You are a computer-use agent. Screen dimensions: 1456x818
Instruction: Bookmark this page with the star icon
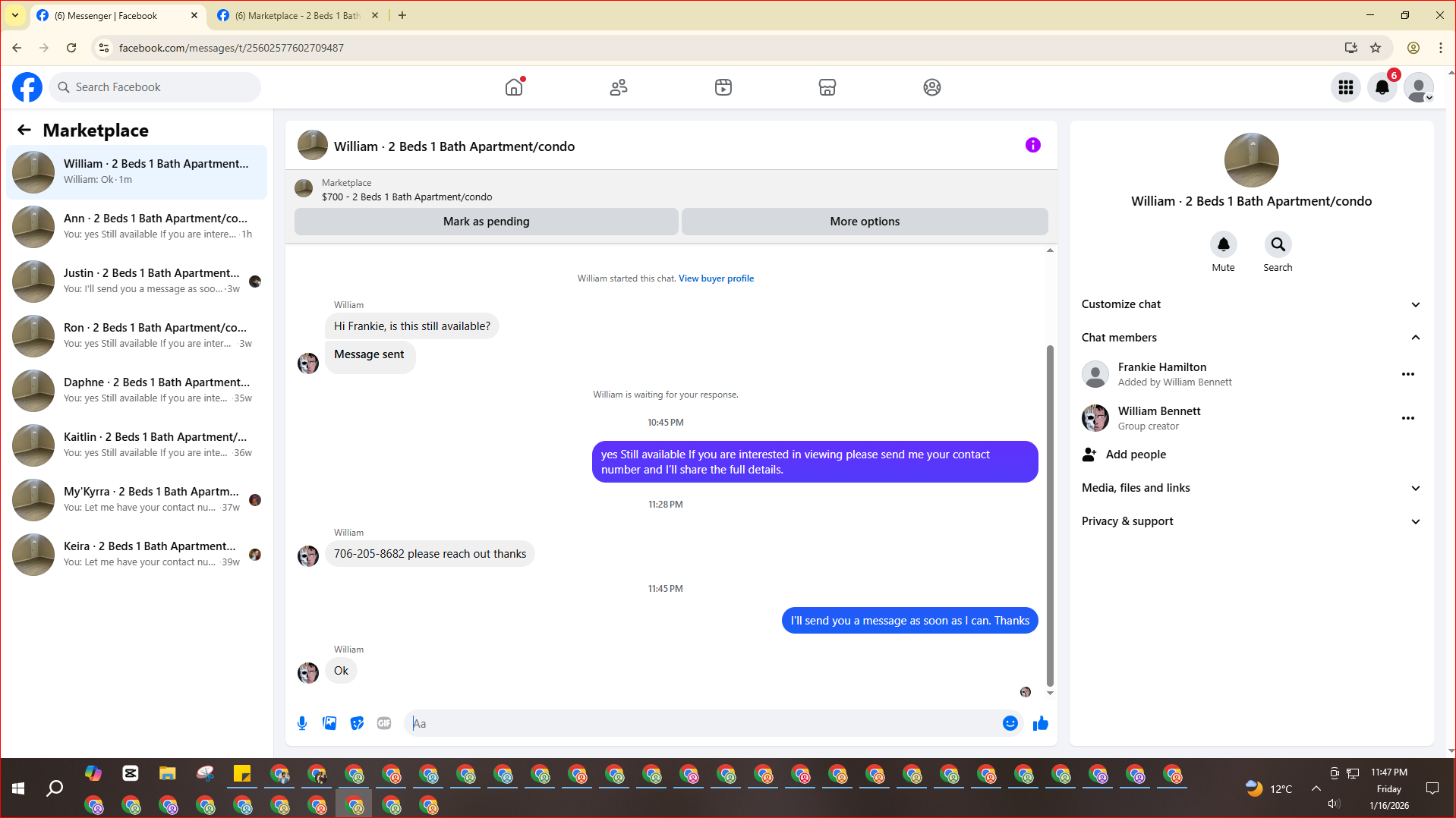(x=1375, y=48)
